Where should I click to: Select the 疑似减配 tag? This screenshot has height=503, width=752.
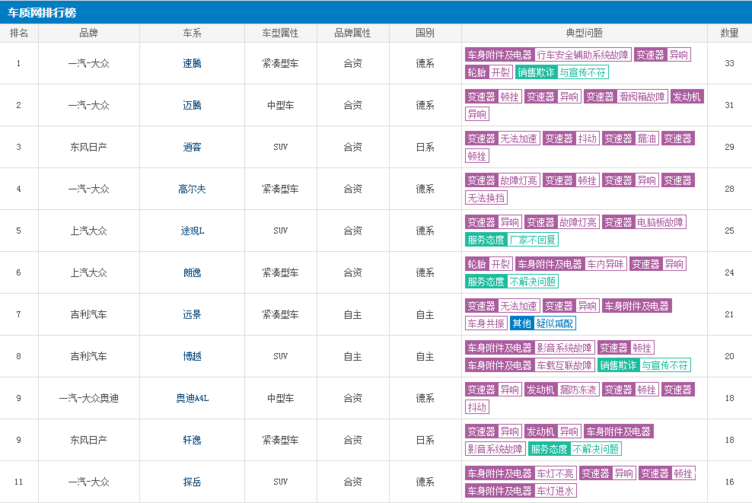[554, 323]
